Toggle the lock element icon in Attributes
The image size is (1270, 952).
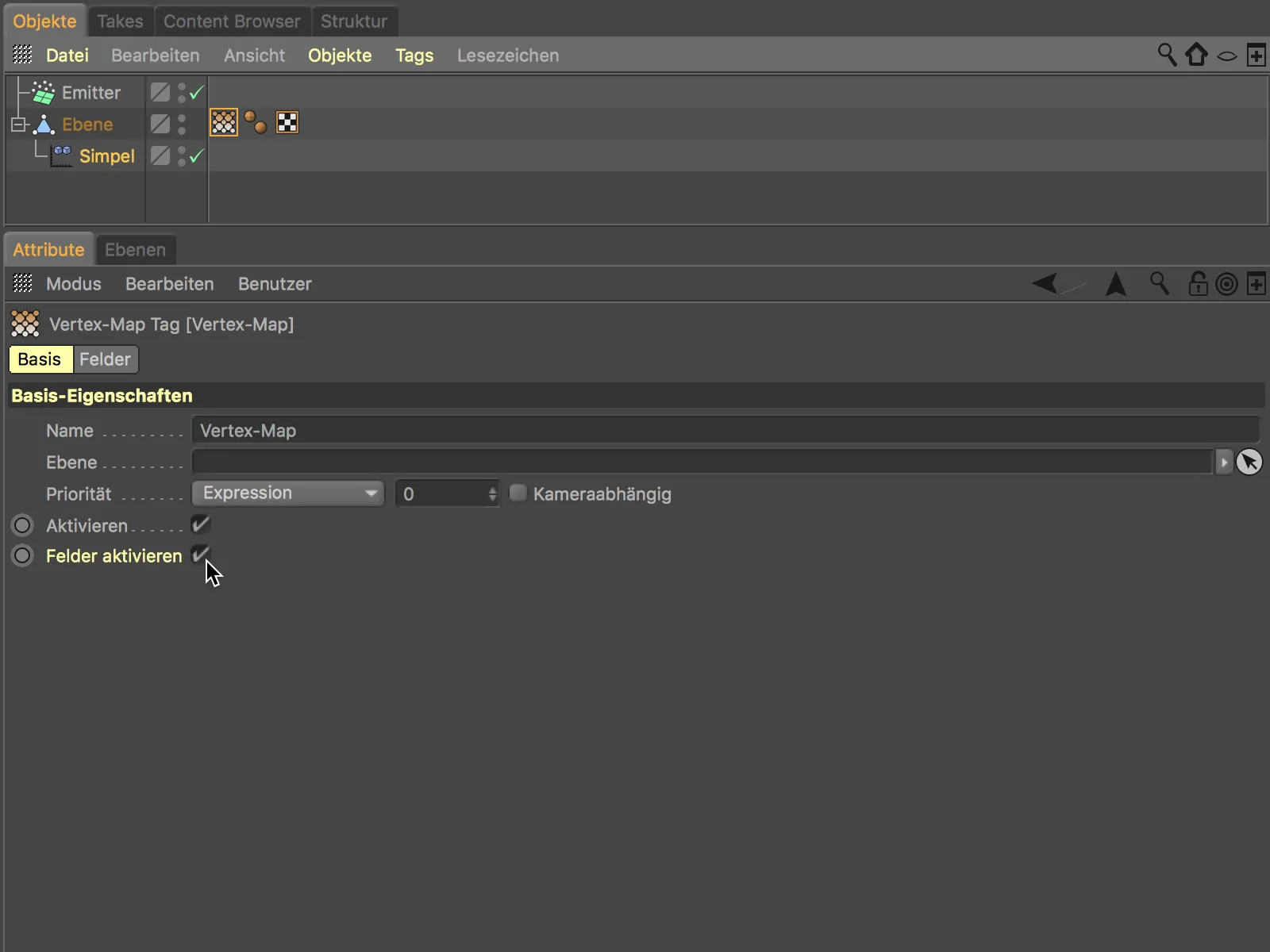click(x=1198, y=283)
